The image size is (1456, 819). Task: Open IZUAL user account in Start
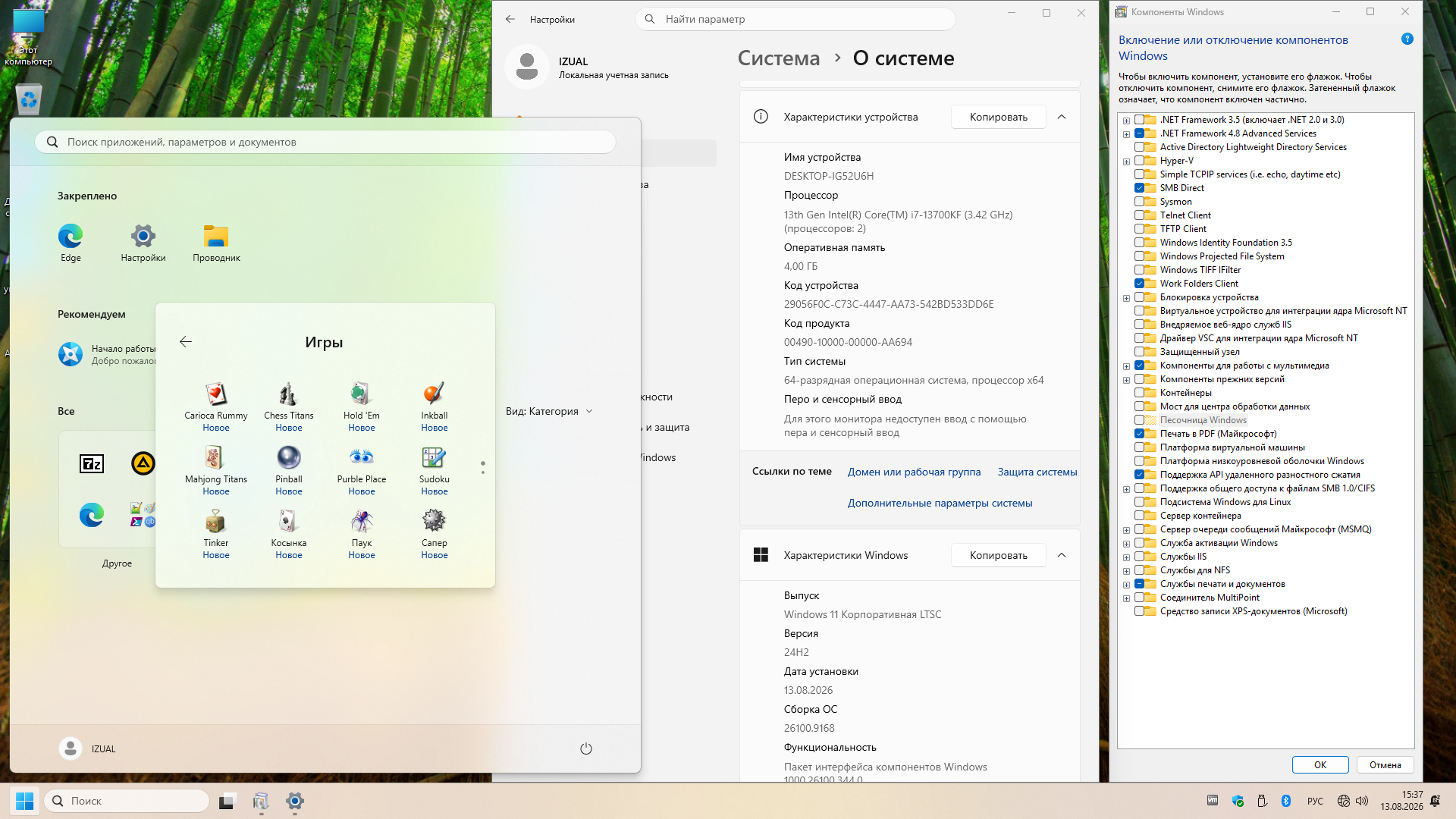pos(88,748)
